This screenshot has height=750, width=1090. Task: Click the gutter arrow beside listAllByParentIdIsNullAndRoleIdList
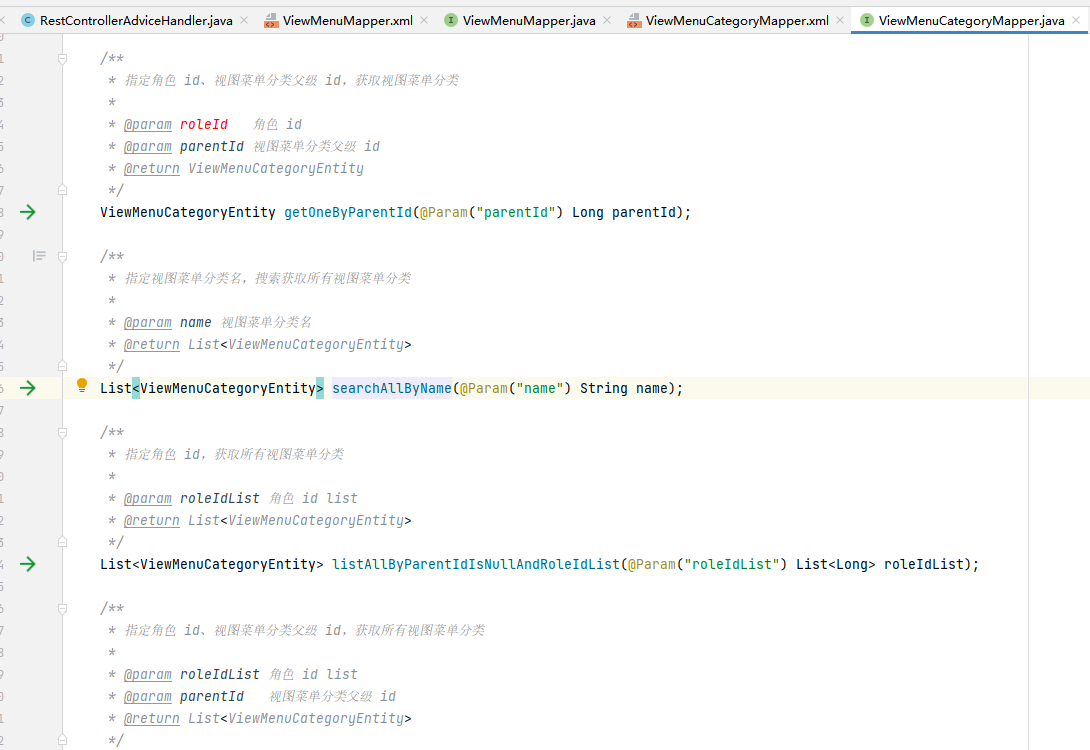28,564
